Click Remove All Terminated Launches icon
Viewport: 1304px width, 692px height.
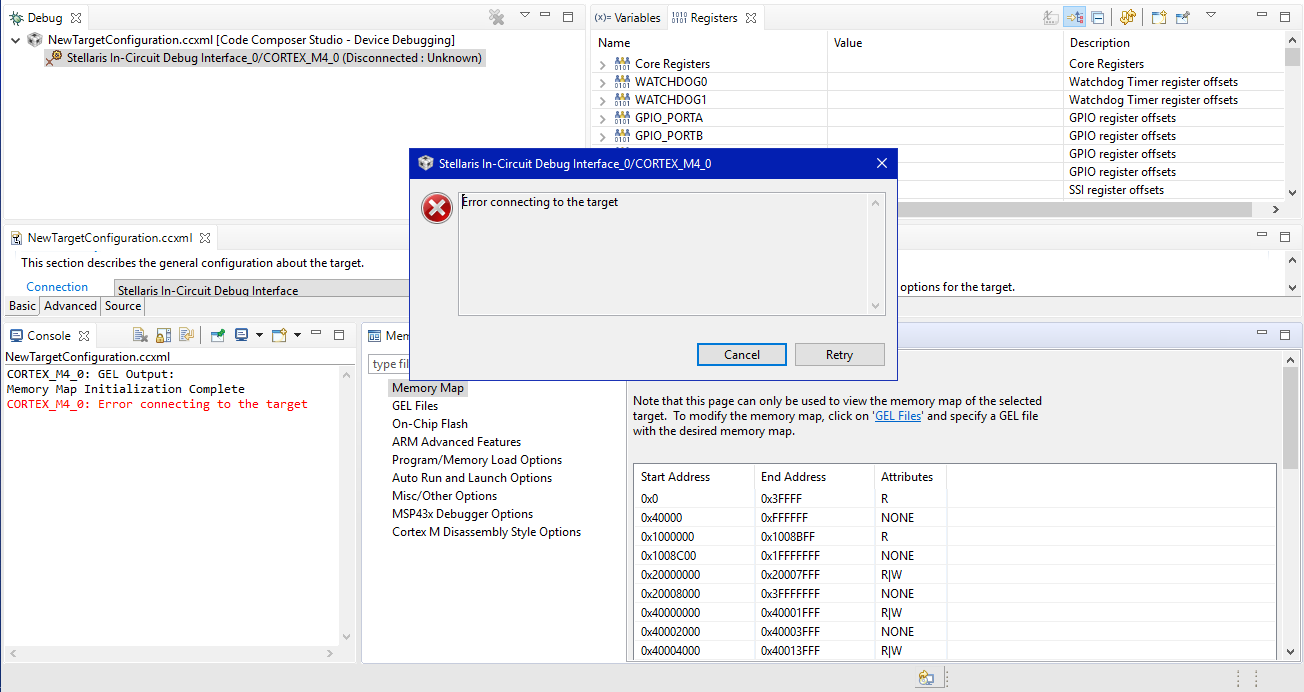click(x=497, y=17)
